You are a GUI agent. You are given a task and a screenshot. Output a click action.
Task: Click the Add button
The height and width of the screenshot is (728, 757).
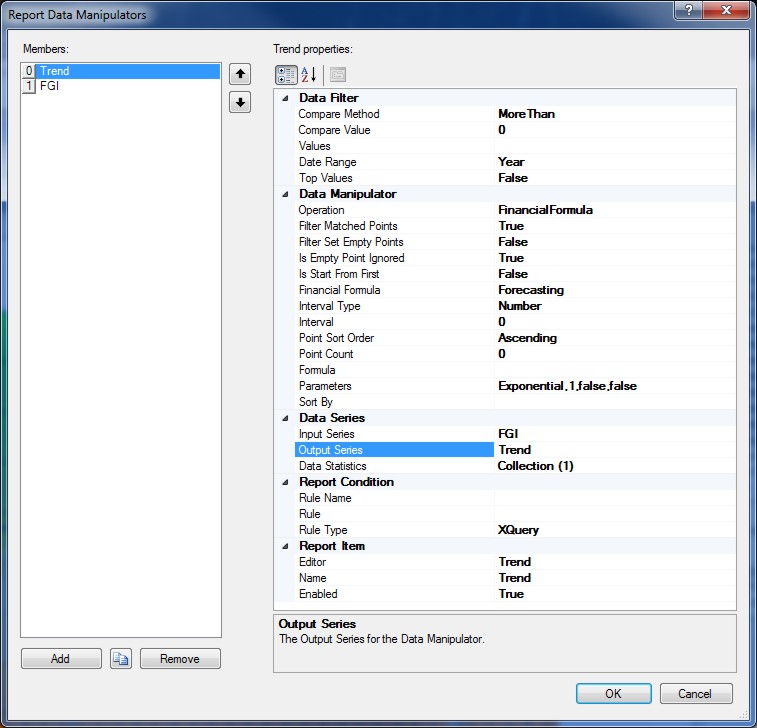pyautogui.click(x=61, y=659)
